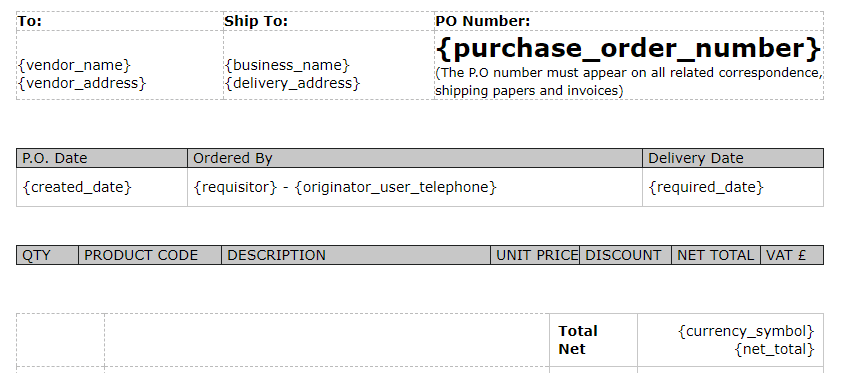Select the {vendor_address} placeholder
Image resolution: width=844 pixels, height=373 pixels.
82,83
